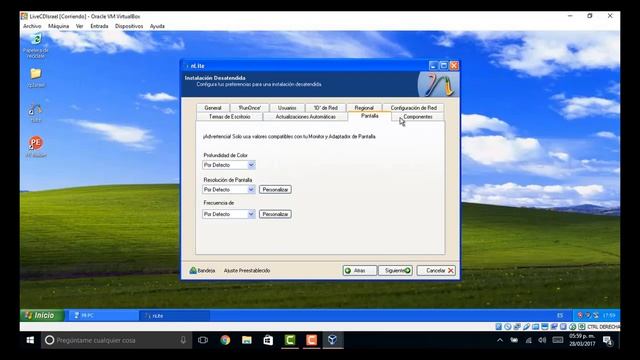The width and height of the screenshot is (640, 360).
Task: Launch the PE Builder desktop shortcut
Action: [x=36, y=146]
